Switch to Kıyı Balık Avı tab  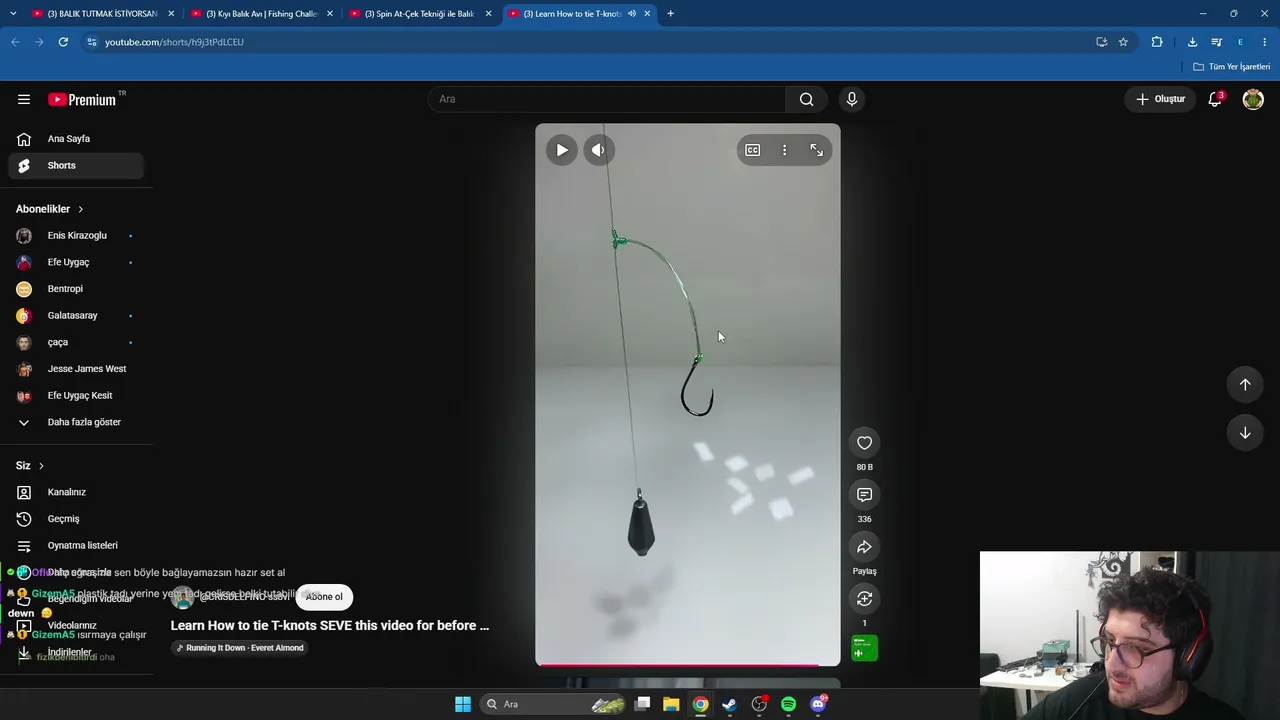coord(261,14)
